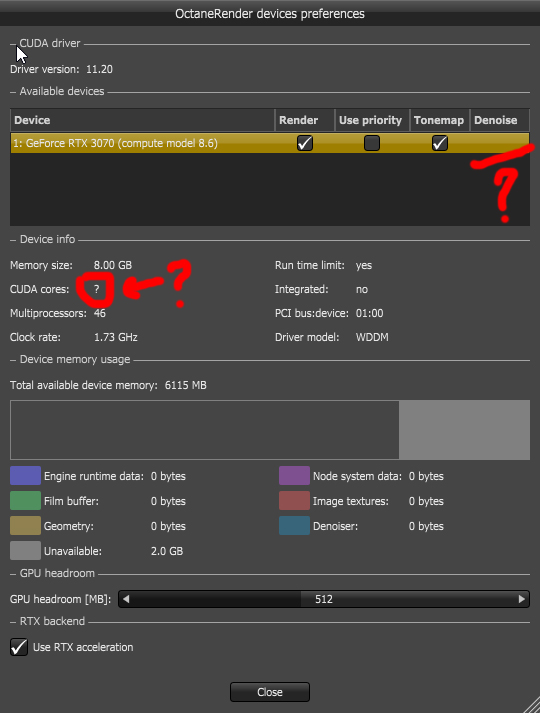Screen dimensions: 540x713
Task: Click the Driver model value WDDM
Action: point(372,337)
